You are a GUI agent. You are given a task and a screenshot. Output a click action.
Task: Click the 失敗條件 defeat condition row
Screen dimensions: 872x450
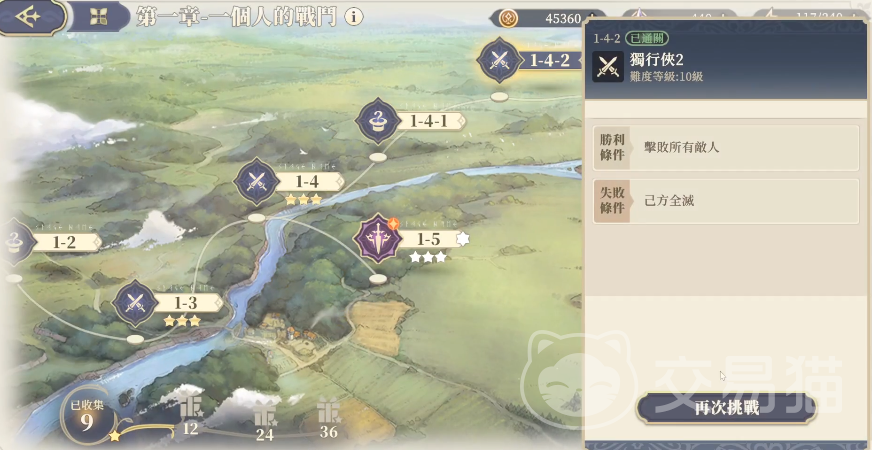726,201
